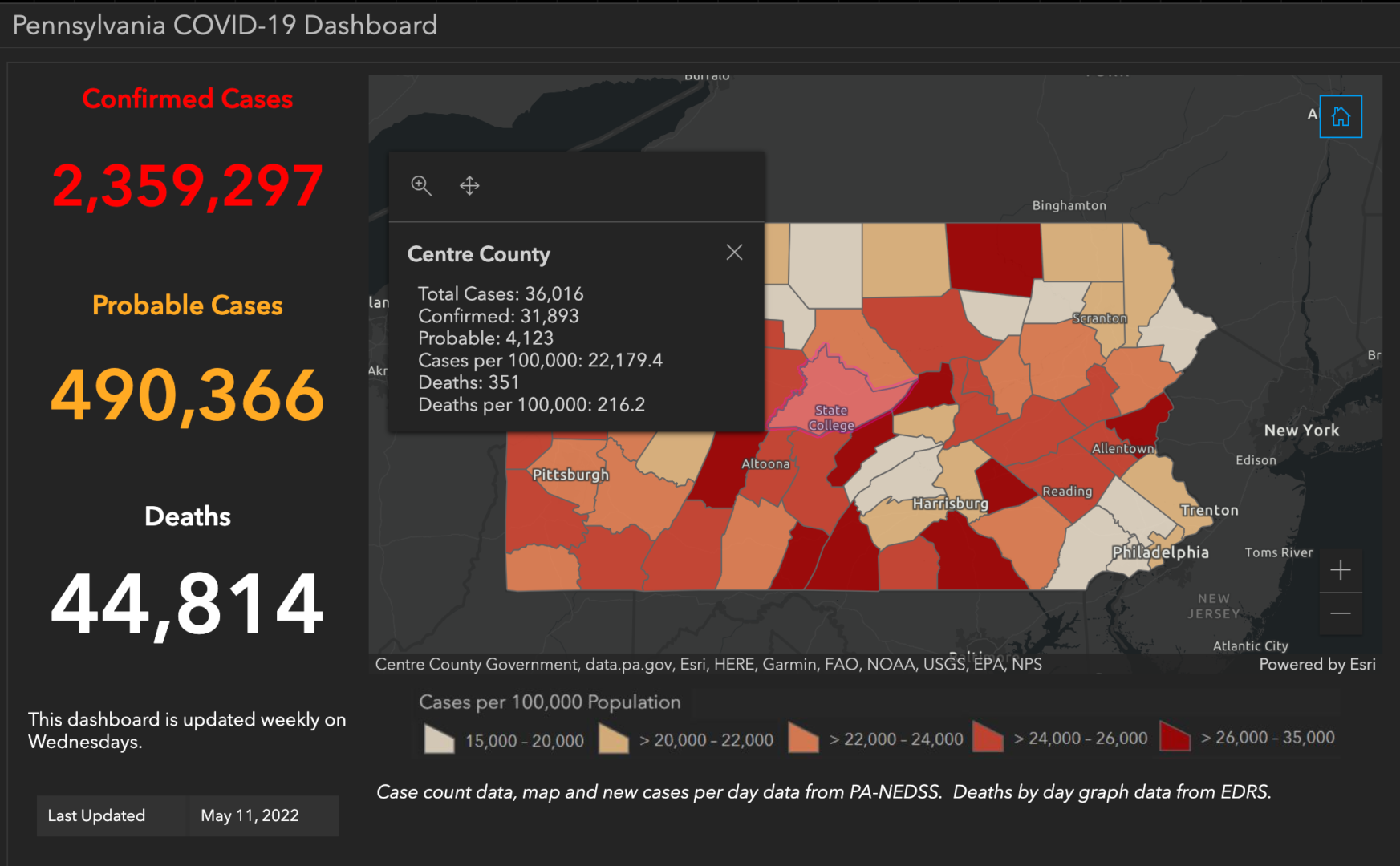Viewport: 1400px width, 866px height.
Task: Click the Confirmed Cases count 2,359,297
Action: coord(188,186)
